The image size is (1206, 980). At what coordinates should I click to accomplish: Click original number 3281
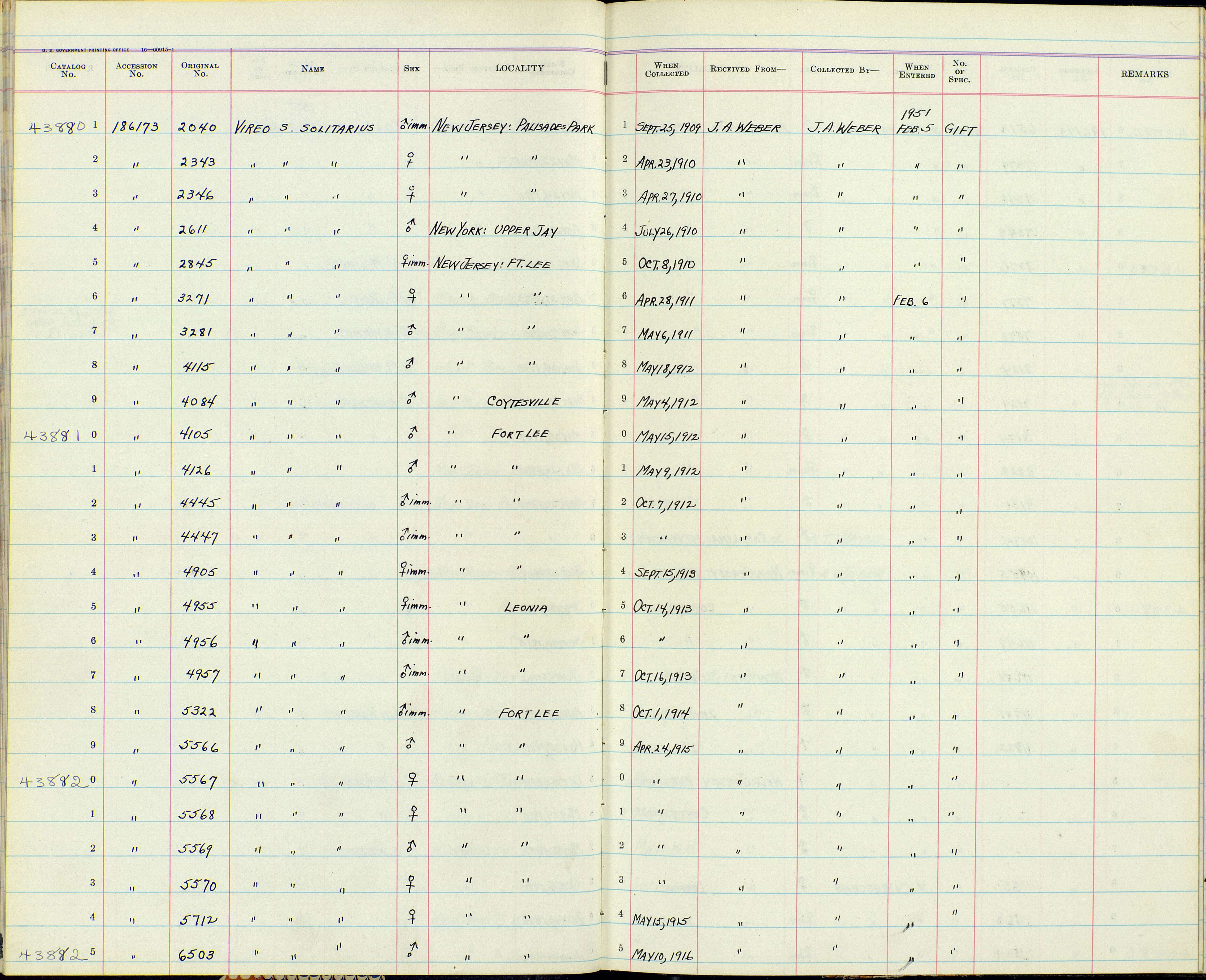tap(195, 332)
